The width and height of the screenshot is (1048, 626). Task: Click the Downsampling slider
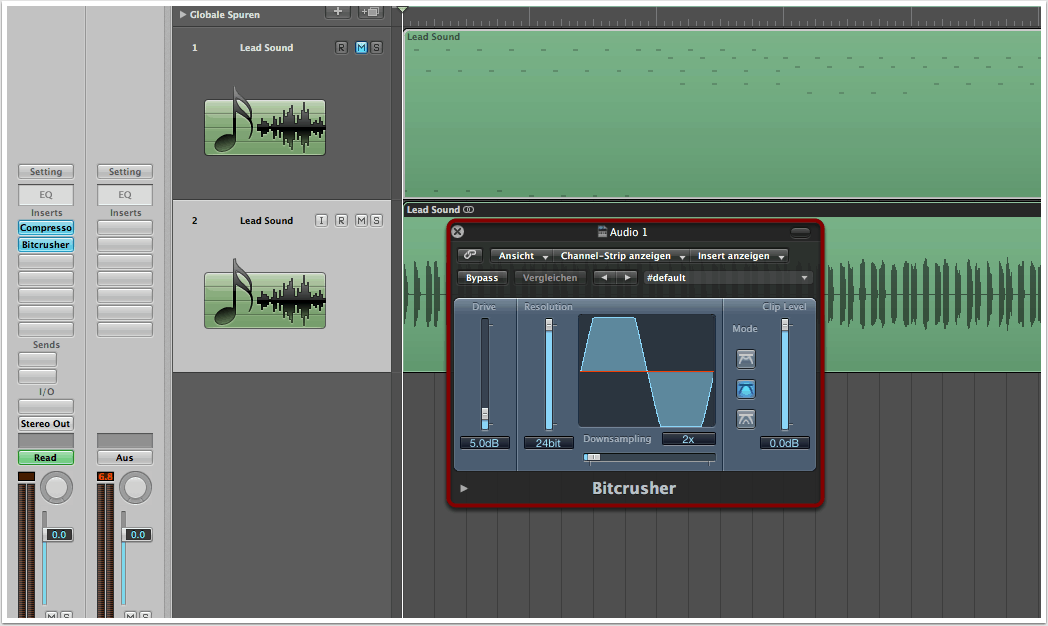pos(650,457)
